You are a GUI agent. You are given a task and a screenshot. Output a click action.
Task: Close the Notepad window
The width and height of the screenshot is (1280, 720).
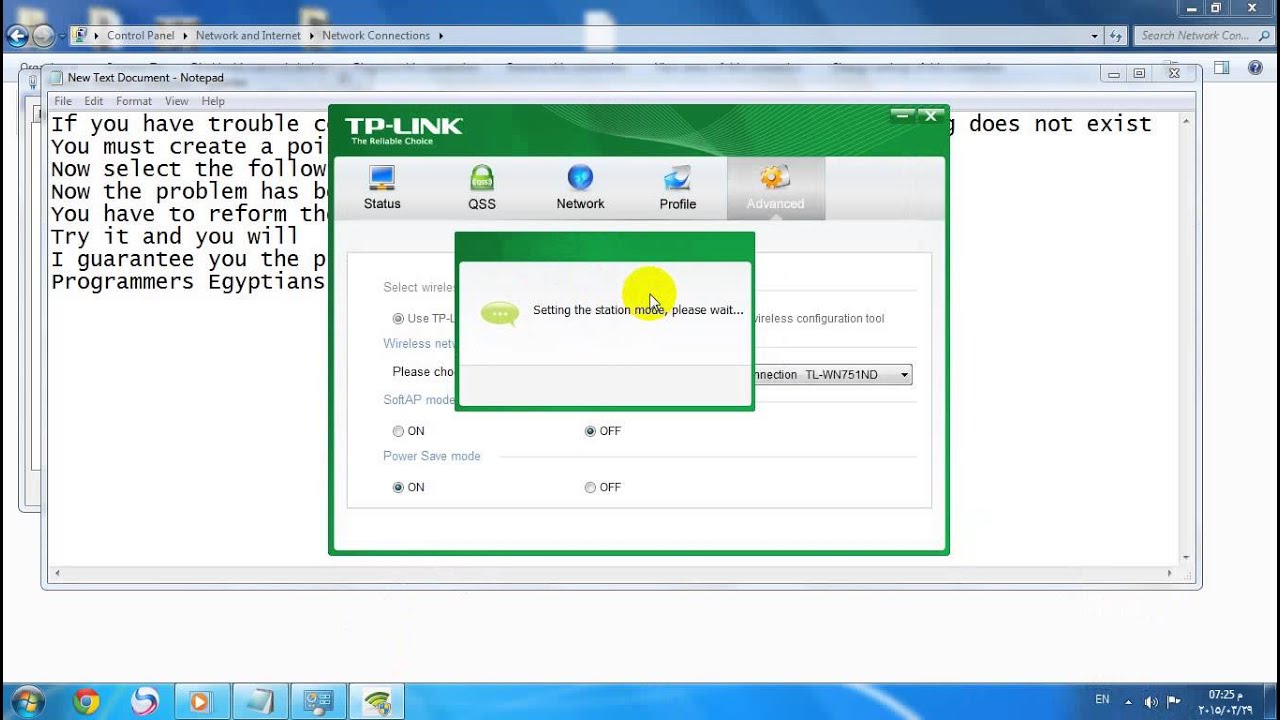pos(1175,74)
